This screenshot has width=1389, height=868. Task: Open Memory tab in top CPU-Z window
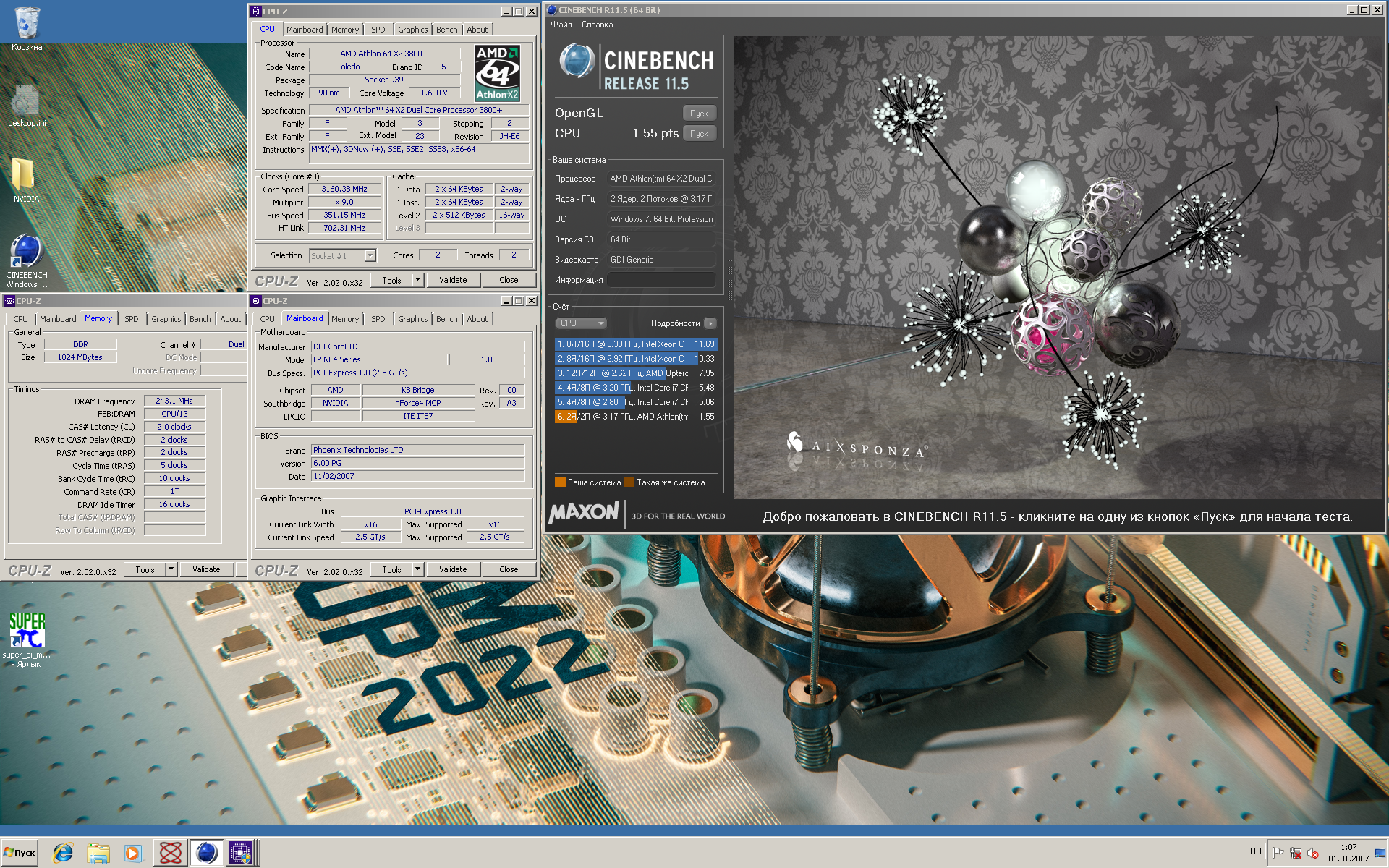[x=345, y=30]
